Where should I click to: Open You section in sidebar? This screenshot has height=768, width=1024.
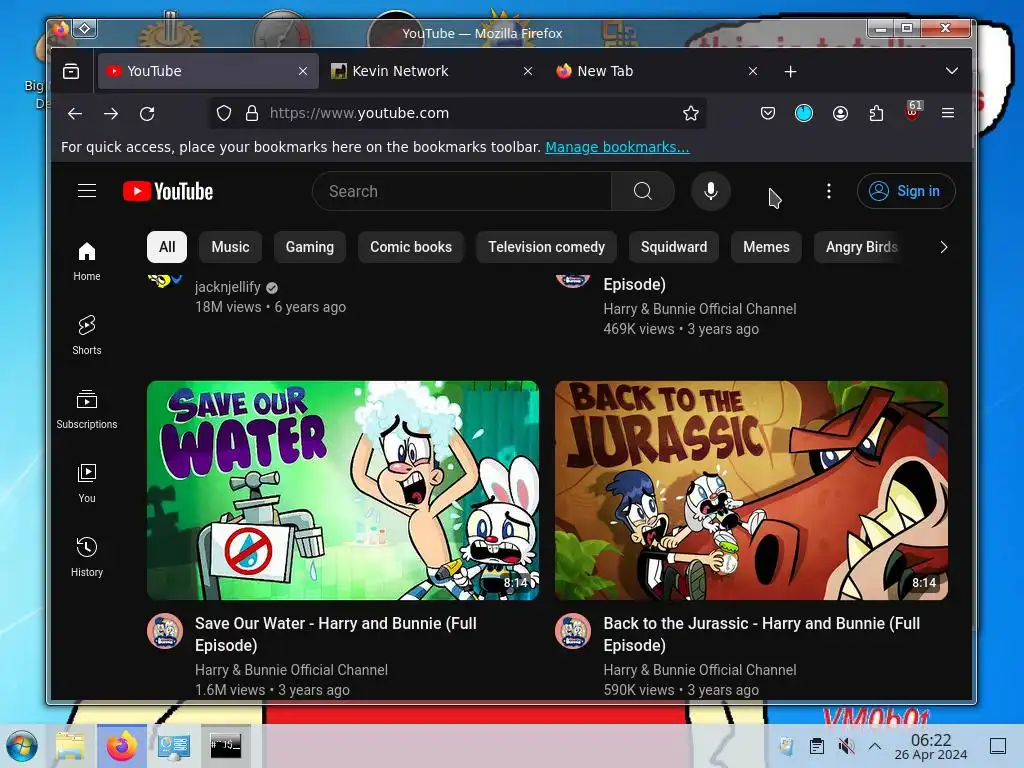87,483
